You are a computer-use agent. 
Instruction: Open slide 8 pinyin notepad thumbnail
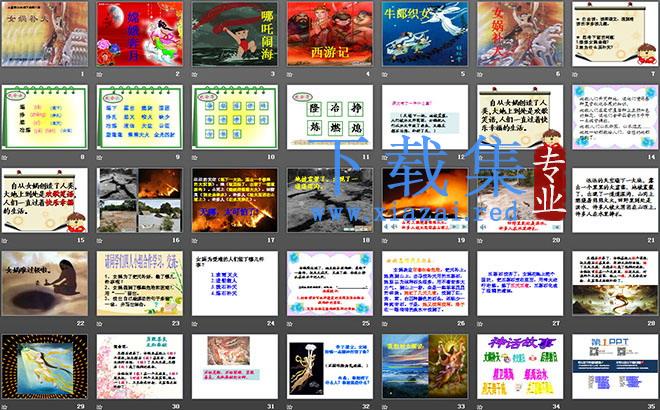pos(45,117)
